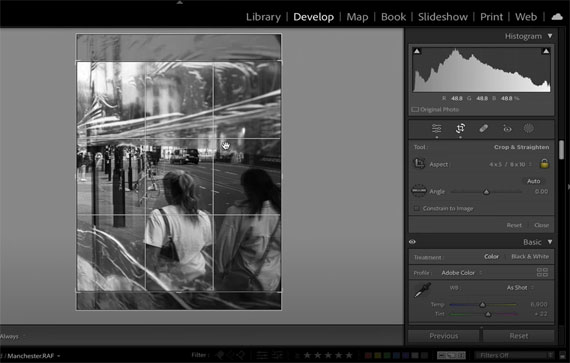Screen dimensions: 570x363
Task: Collapse the Basic panel triangle
Action: coord(550,242)
